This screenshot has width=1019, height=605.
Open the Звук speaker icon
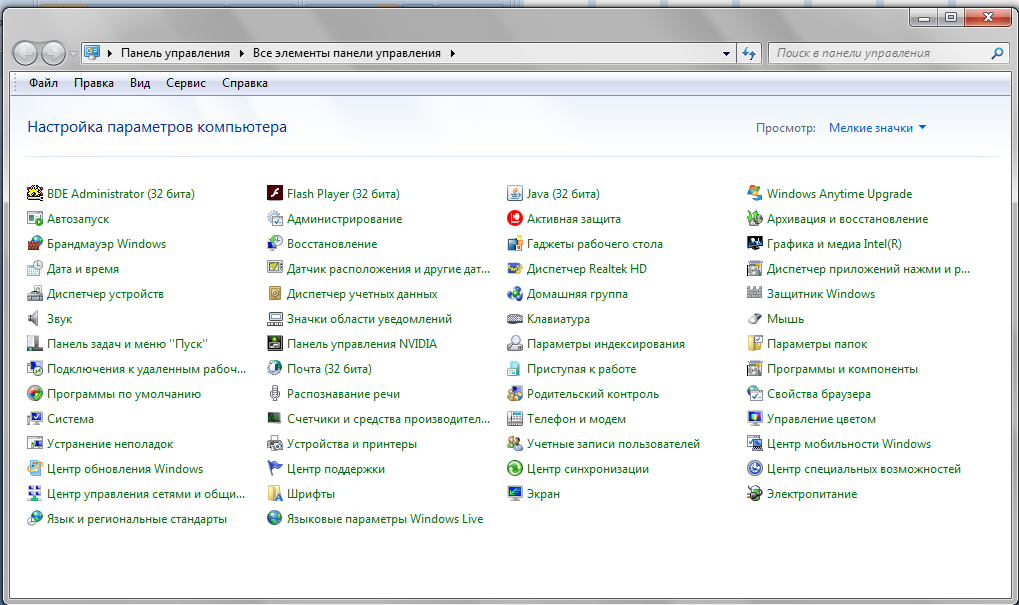34,318
